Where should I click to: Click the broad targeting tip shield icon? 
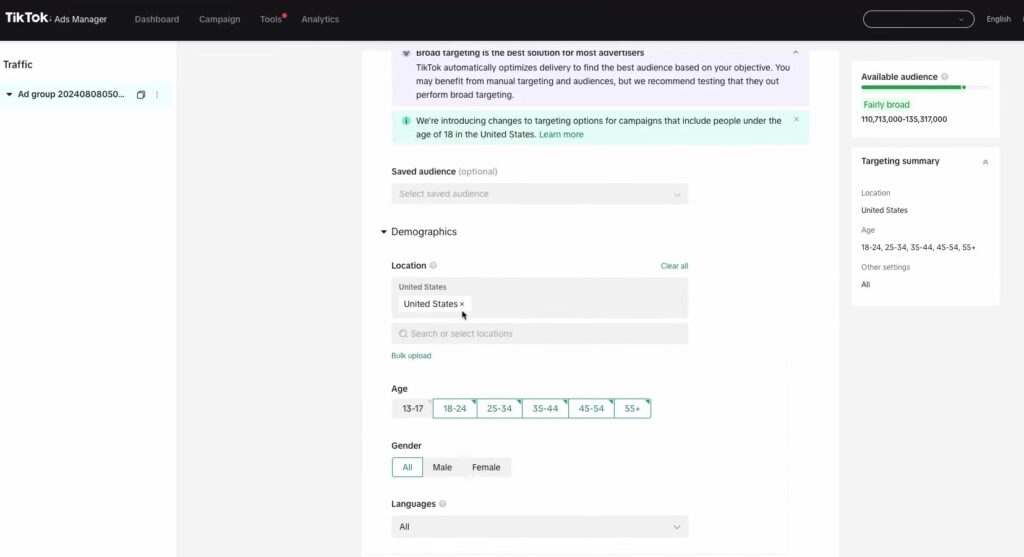point(406,53)
